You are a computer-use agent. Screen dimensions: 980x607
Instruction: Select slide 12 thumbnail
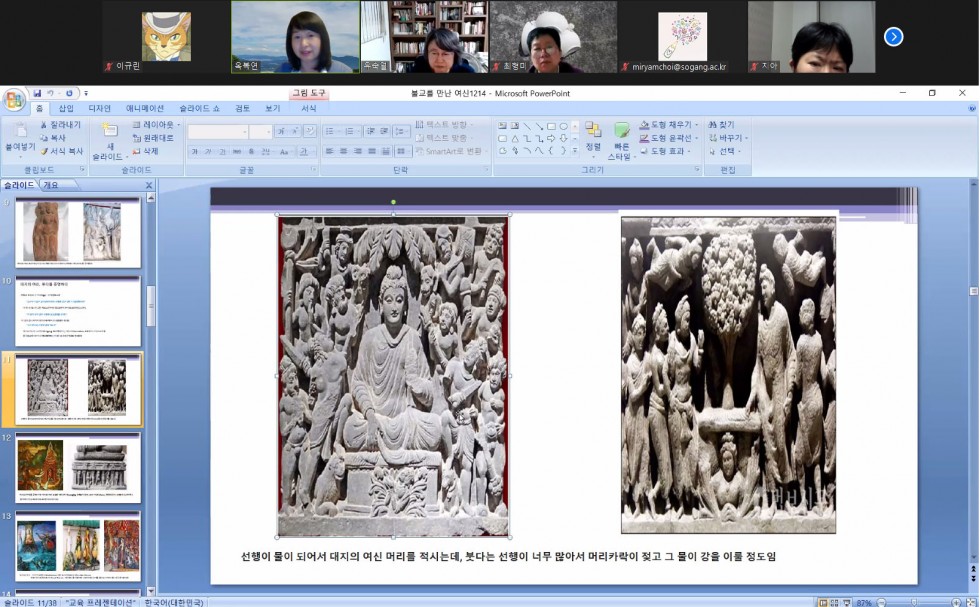pyautogui.click(x=78, y=468)
